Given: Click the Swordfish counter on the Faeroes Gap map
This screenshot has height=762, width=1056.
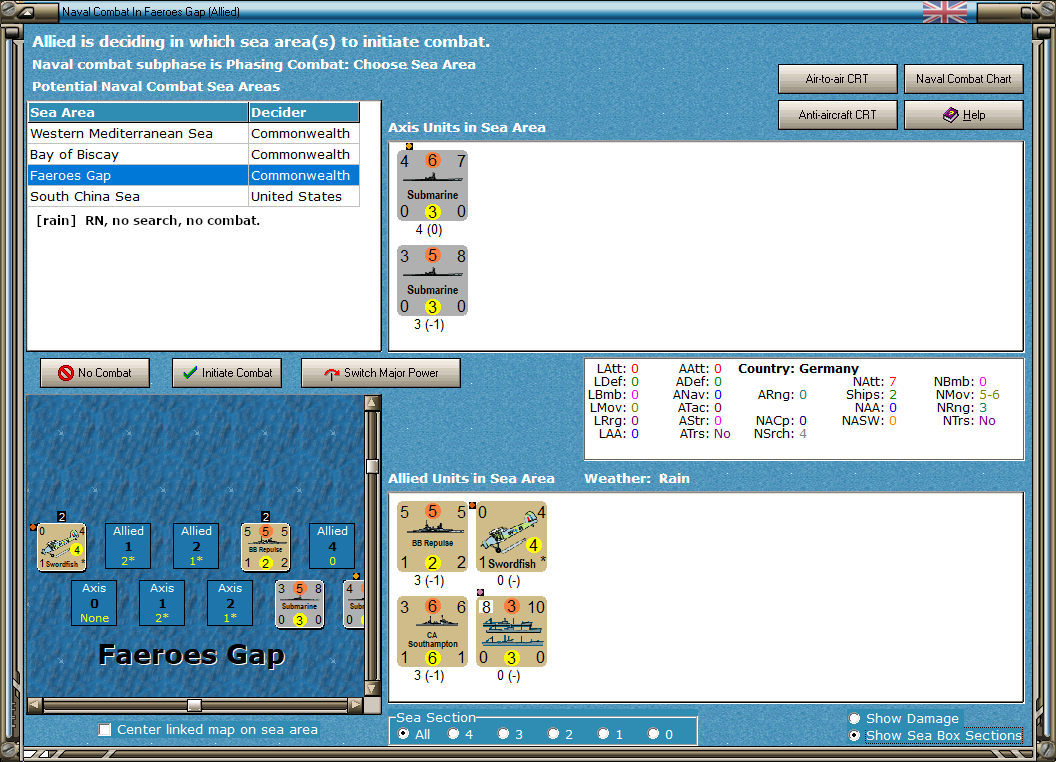Looking at the screenshot, I should tap(61, 546).
